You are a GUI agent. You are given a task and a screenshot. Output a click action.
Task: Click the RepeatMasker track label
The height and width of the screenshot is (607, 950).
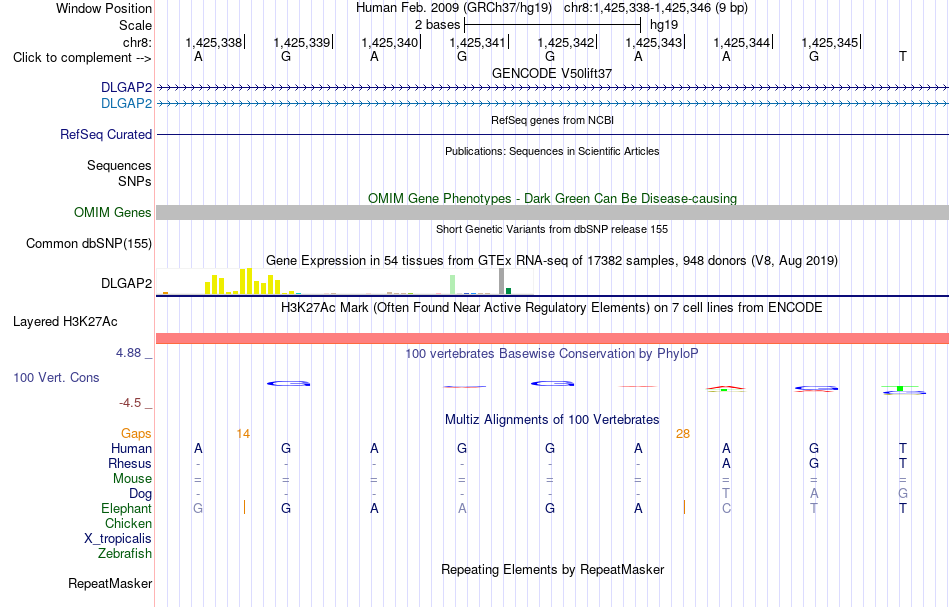(110, 583)
